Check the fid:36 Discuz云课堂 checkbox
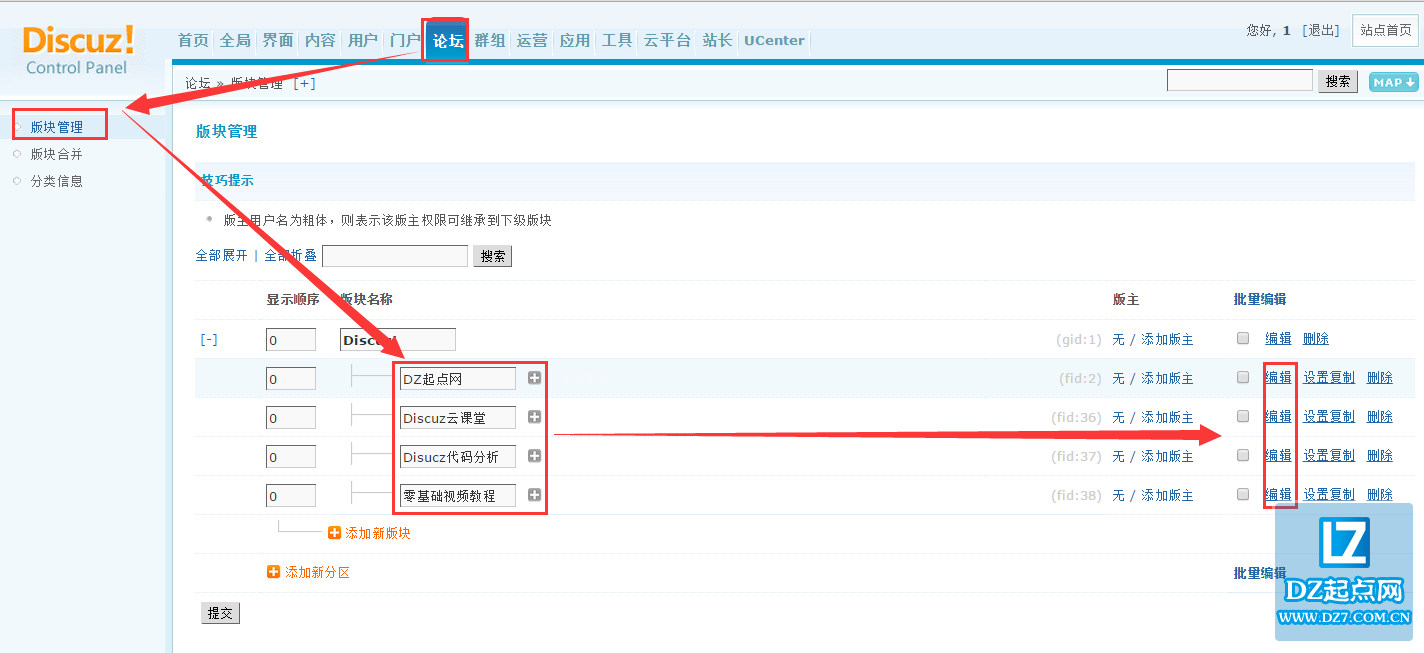1424x653 pixels. pos(1243,416)
